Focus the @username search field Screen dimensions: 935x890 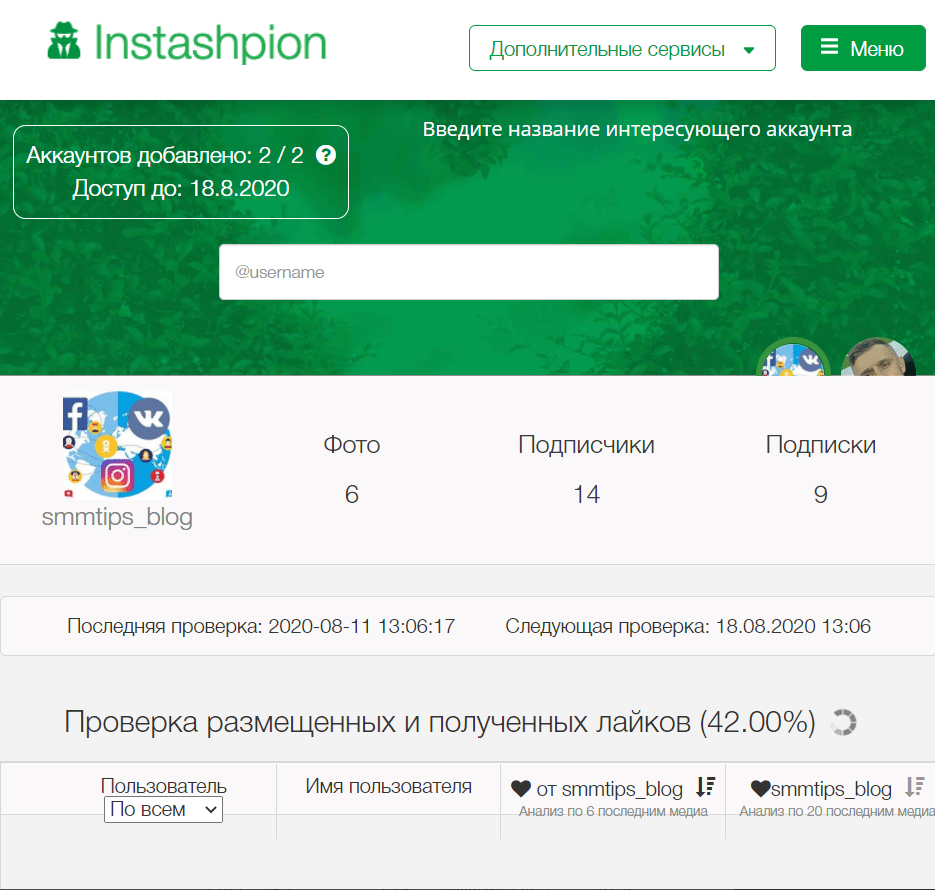pyautogui.click(x=468, y=272)
